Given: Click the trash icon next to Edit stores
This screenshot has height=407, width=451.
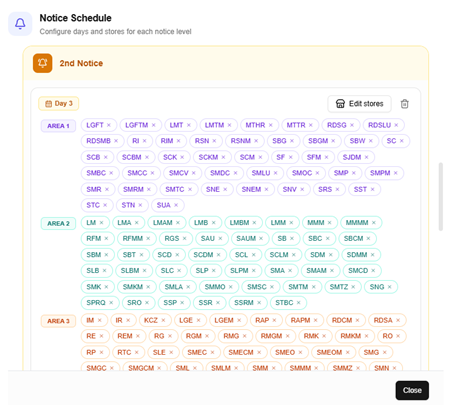Looking at the screenshot, I should click(404, 104).
